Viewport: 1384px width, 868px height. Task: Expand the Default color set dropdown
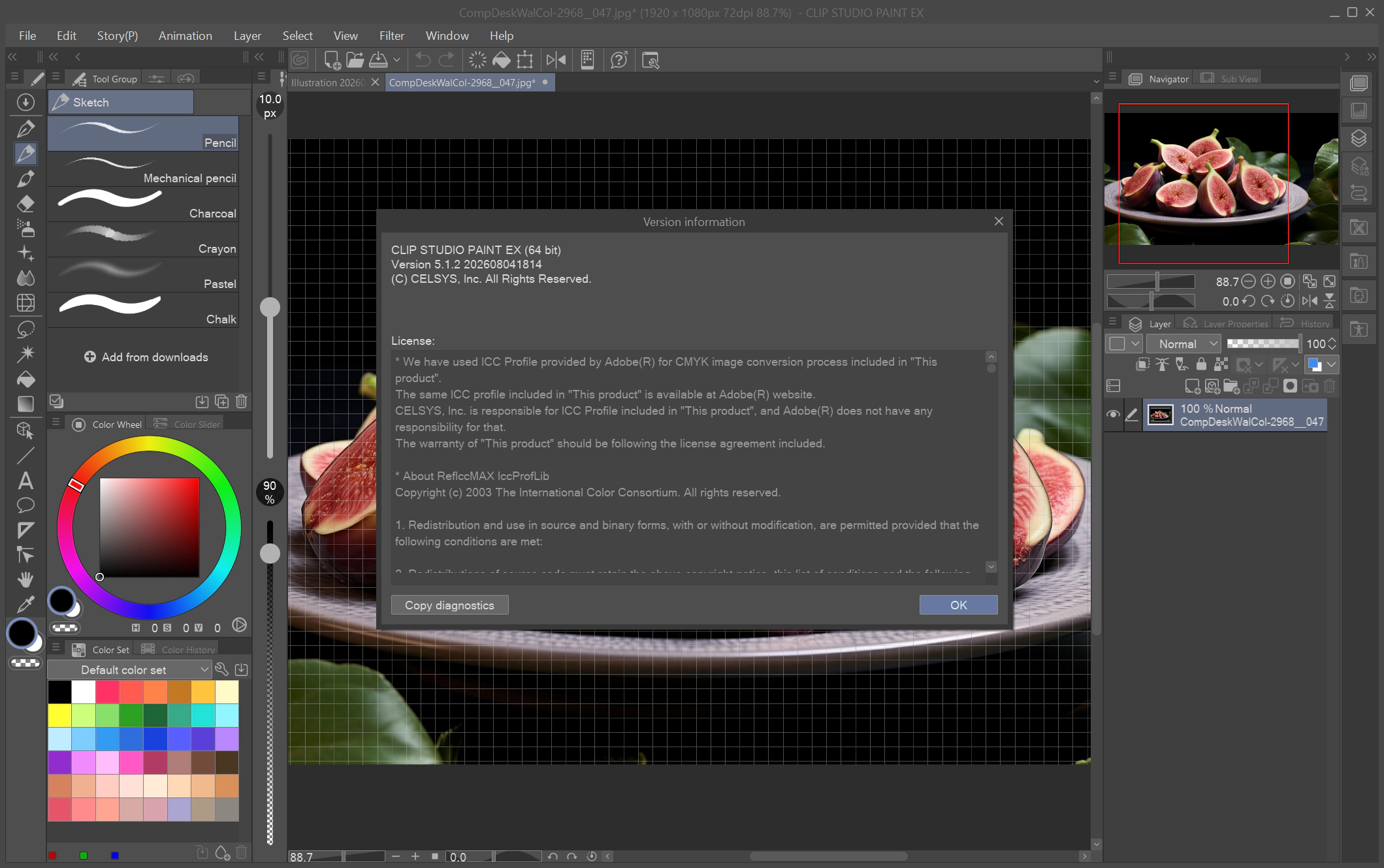[129, 669]
